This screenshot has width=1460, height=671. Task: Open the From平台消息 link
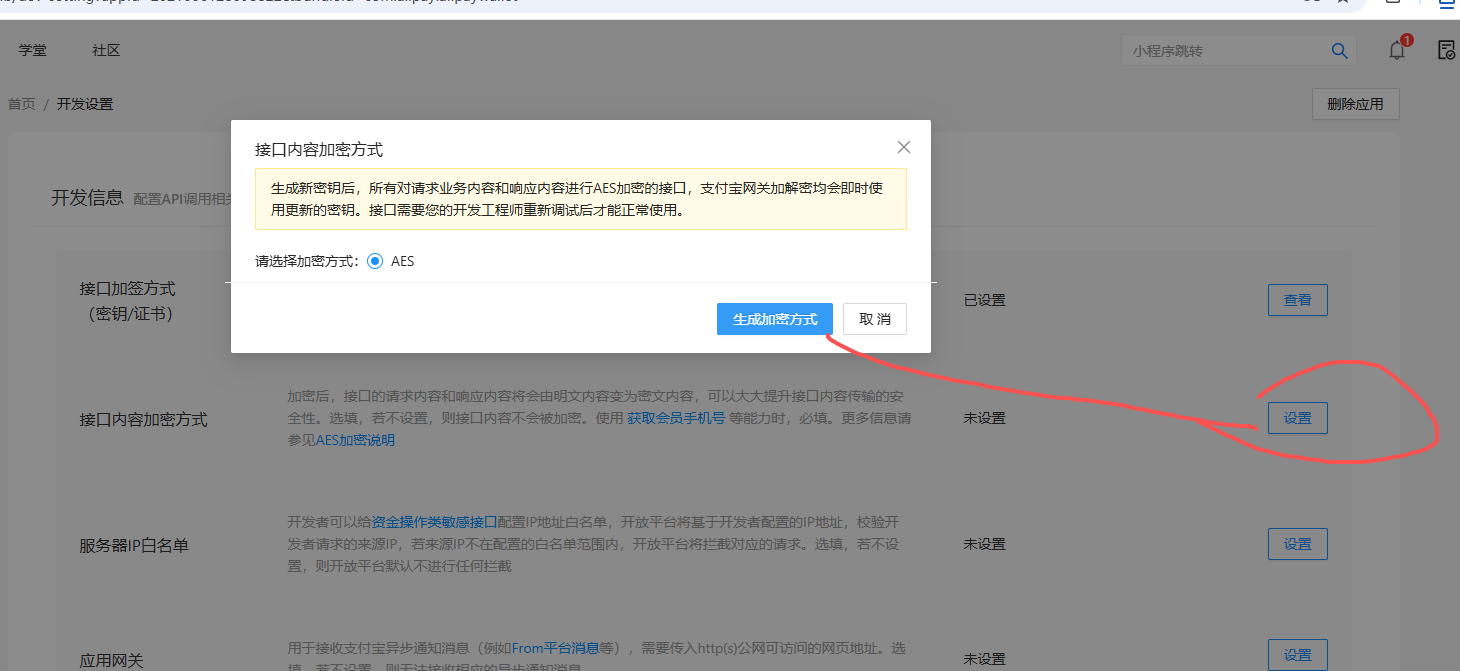[555, 648]
